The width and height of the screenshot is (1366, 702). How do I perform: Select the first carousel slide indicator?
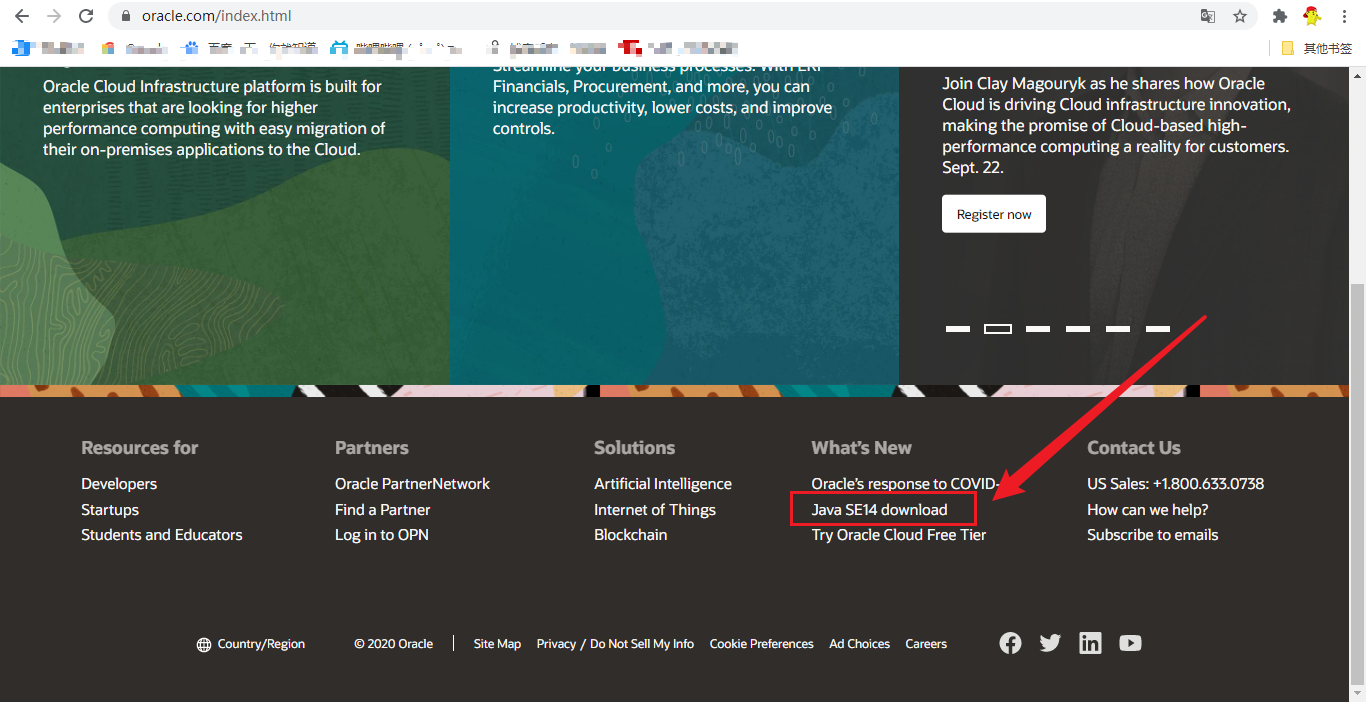958,329
